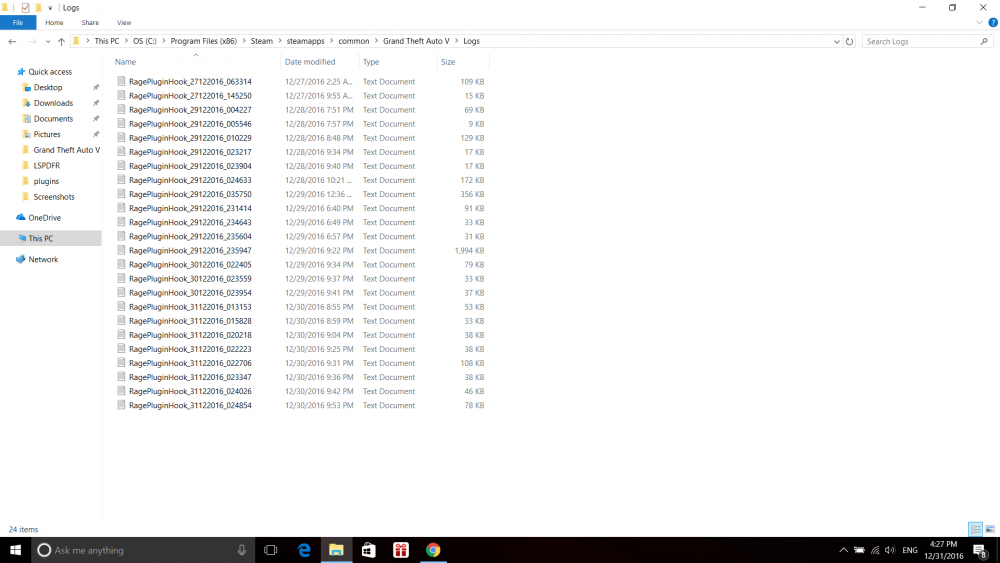1000x563 pixels.
Task: Click the search magnifier icon
Action: [984, 41]
